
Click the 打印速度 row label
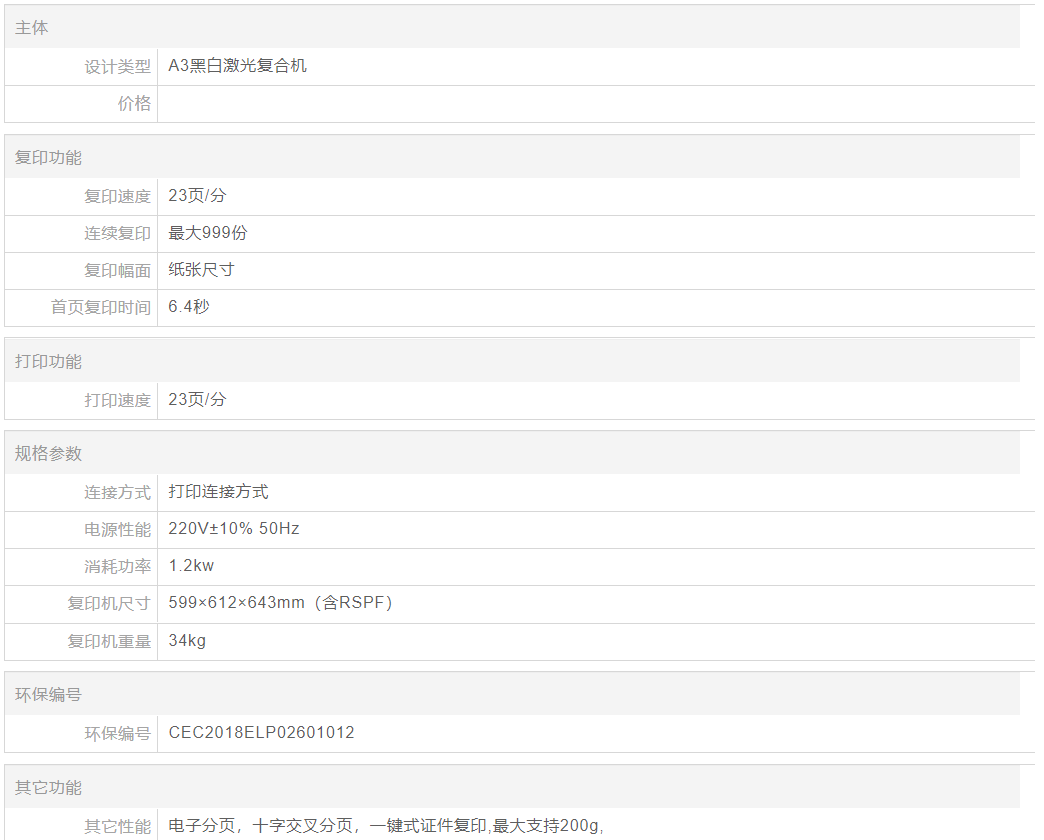pyautogui.click(x=117, y=400)
